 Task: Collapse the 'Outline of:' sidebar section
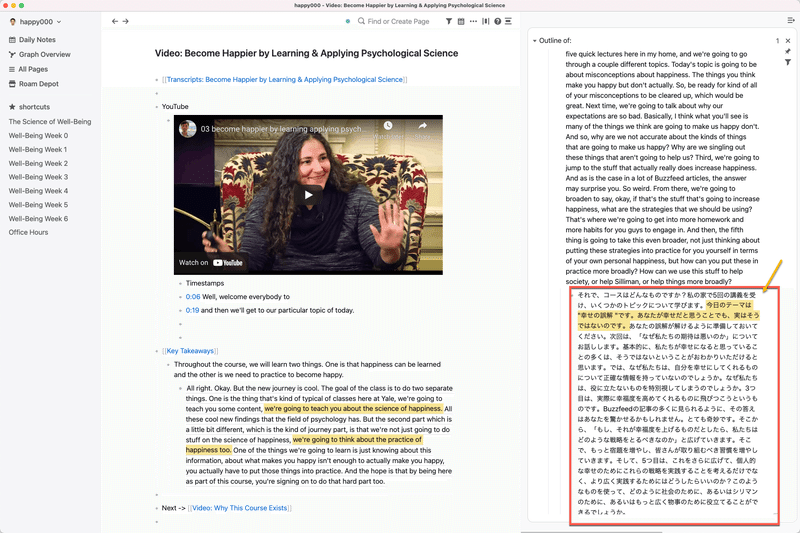tap(534, 41)
